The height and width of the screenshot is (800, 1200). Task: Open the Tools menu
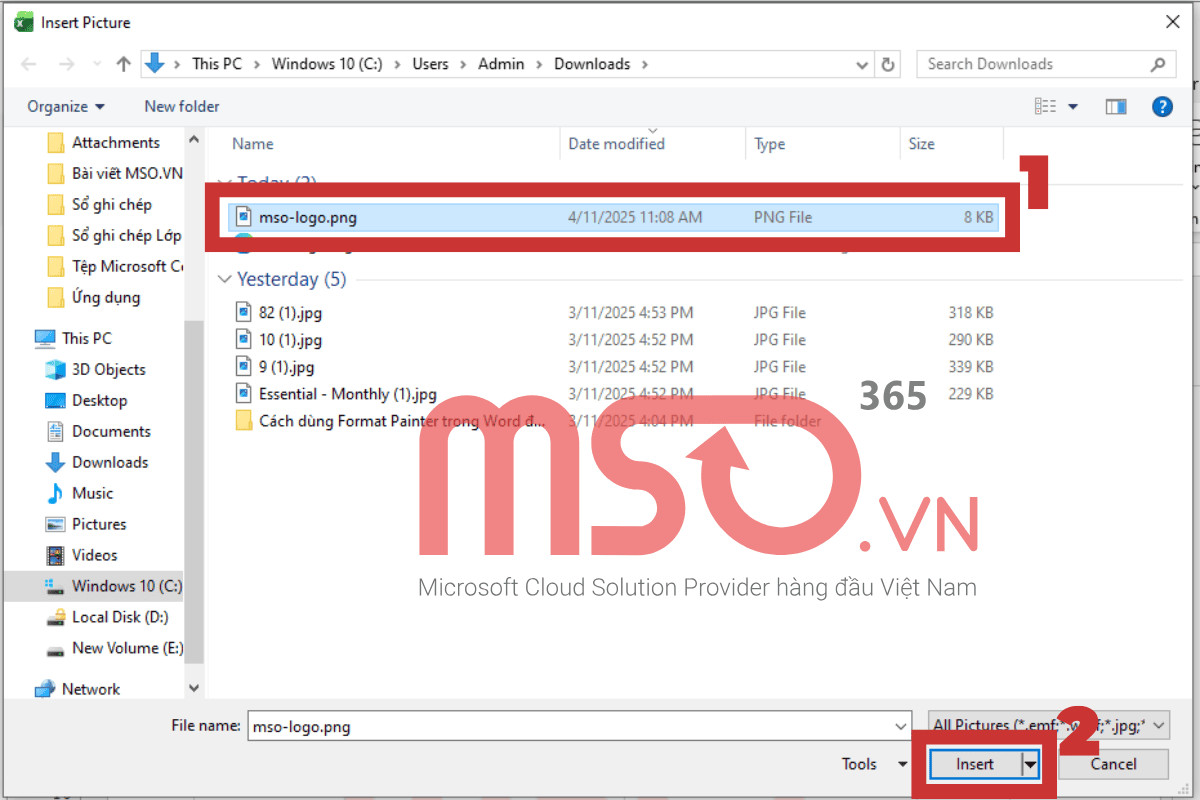point(873,764)
